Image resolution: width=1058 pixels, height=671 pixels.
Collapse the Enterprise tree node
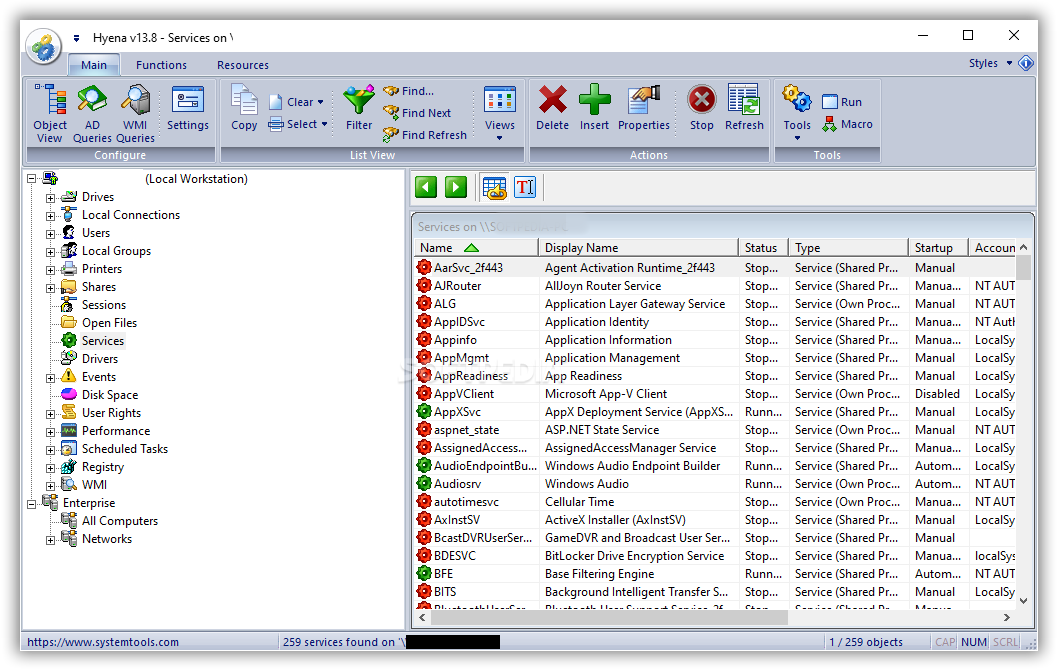click(32, 504)
